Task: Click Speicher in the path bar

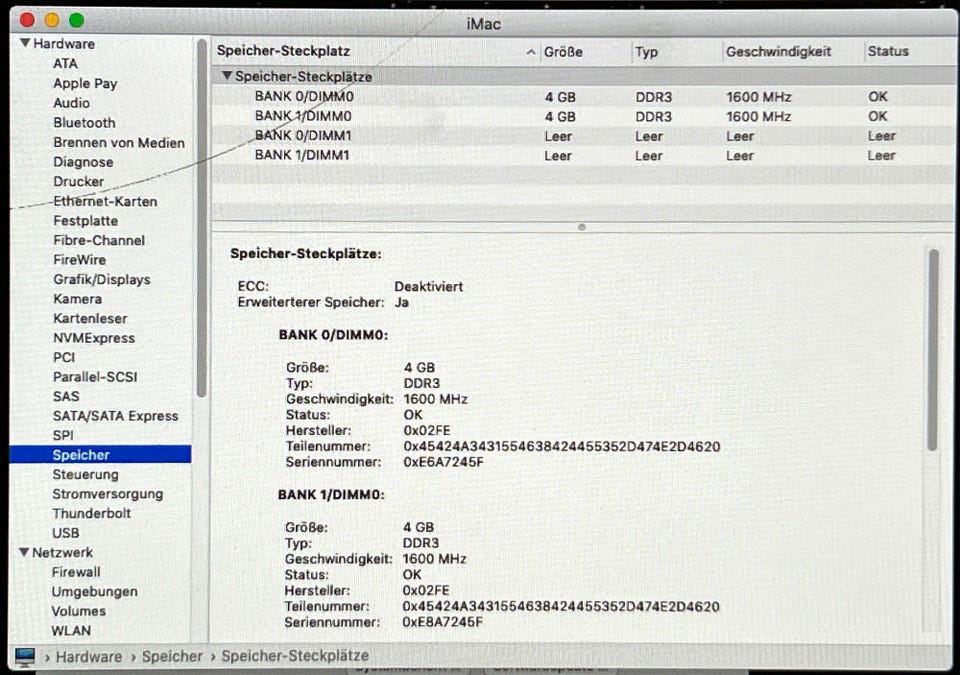Action: pyautogui.click(x=172, y=657)
